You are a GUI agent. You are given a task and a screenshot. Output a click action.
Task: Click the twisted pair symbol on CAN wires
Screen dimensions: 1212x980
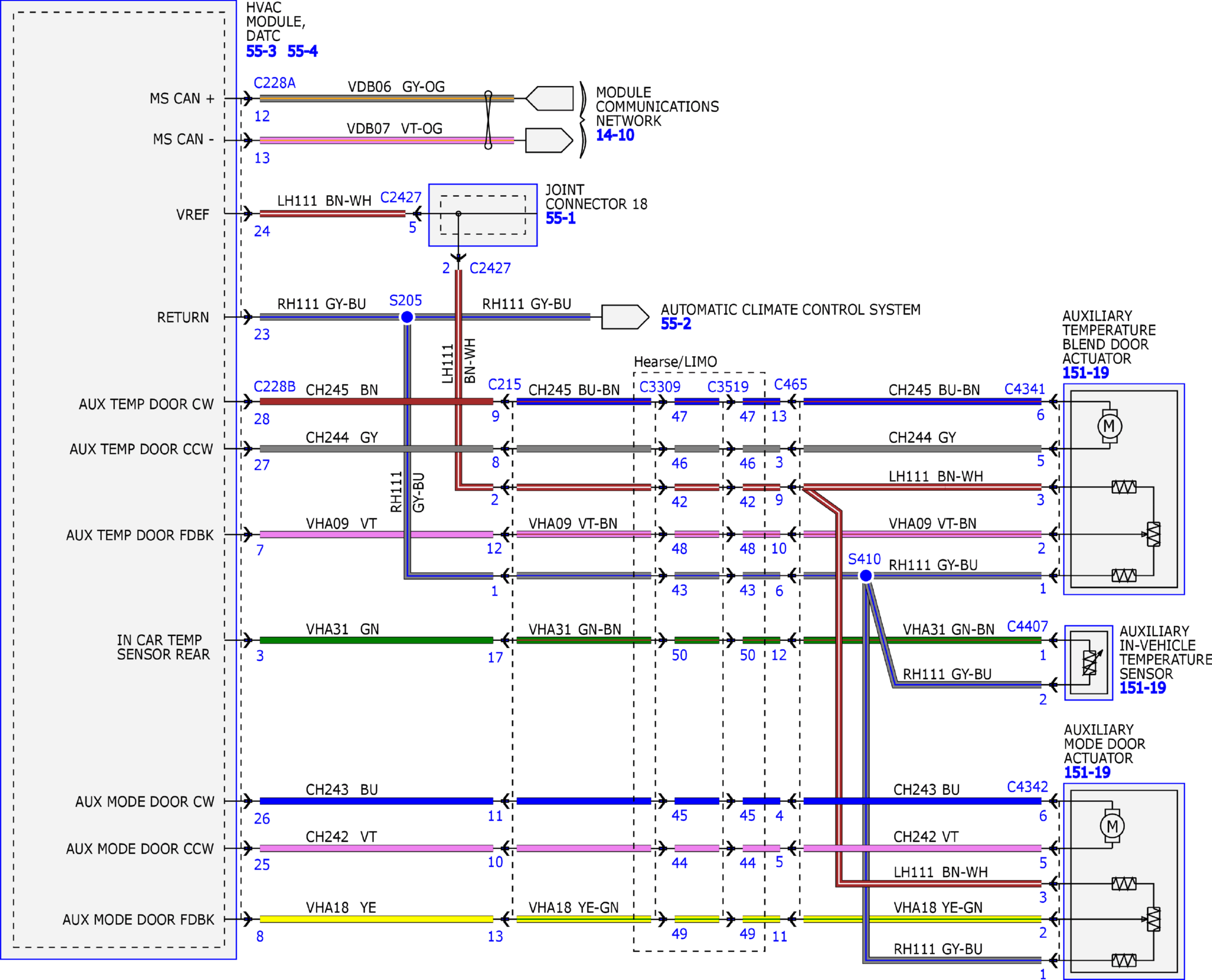(488, 119)
